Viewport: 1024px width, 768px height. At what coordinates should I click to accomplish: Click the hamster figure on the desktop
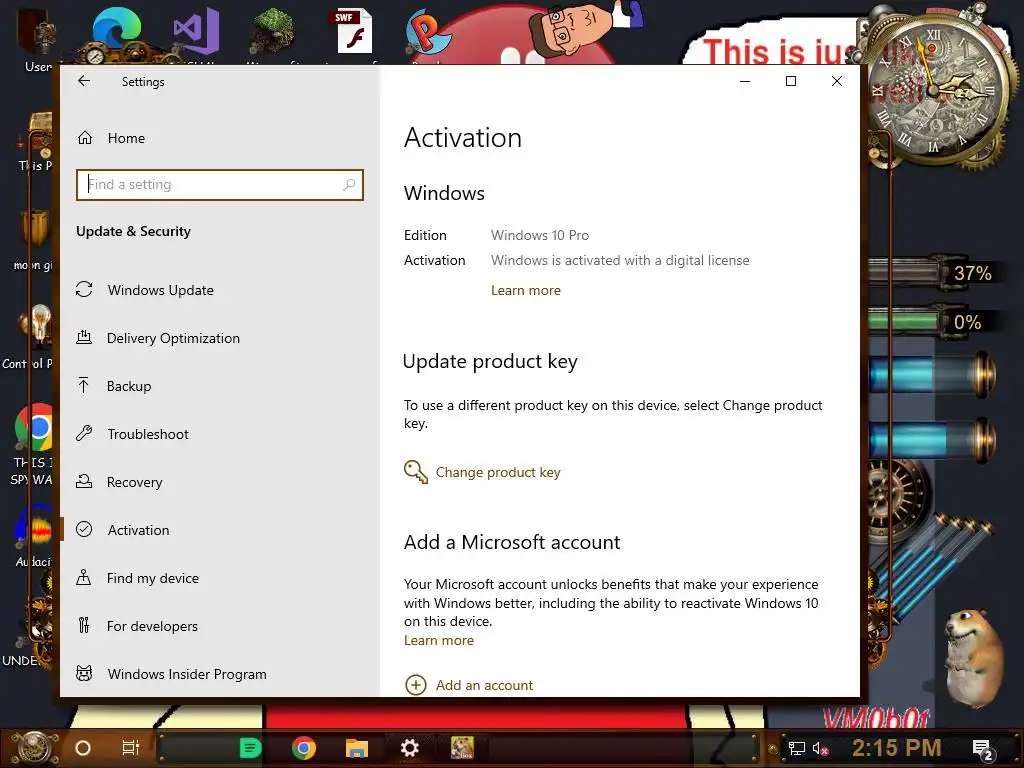(x=974, y=656)
